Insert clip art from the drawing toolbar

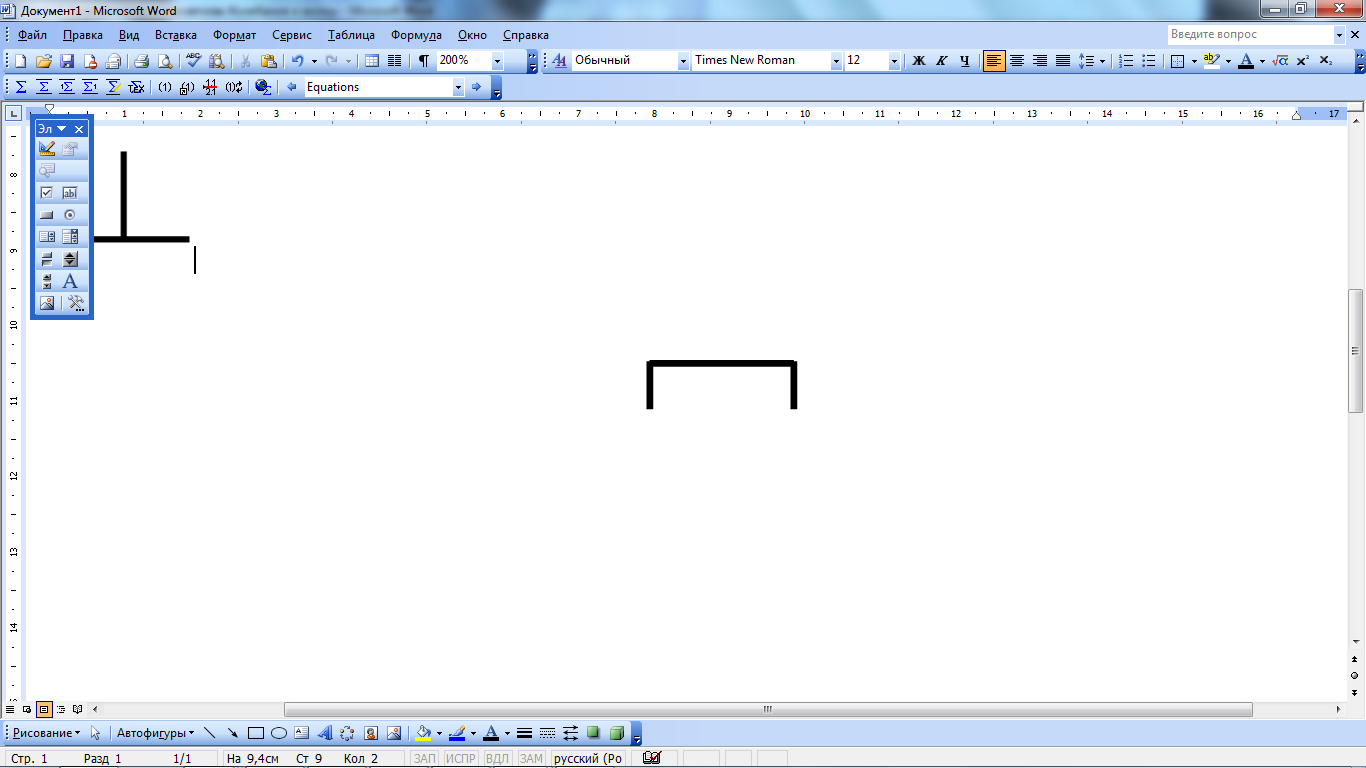pos(370,733)
